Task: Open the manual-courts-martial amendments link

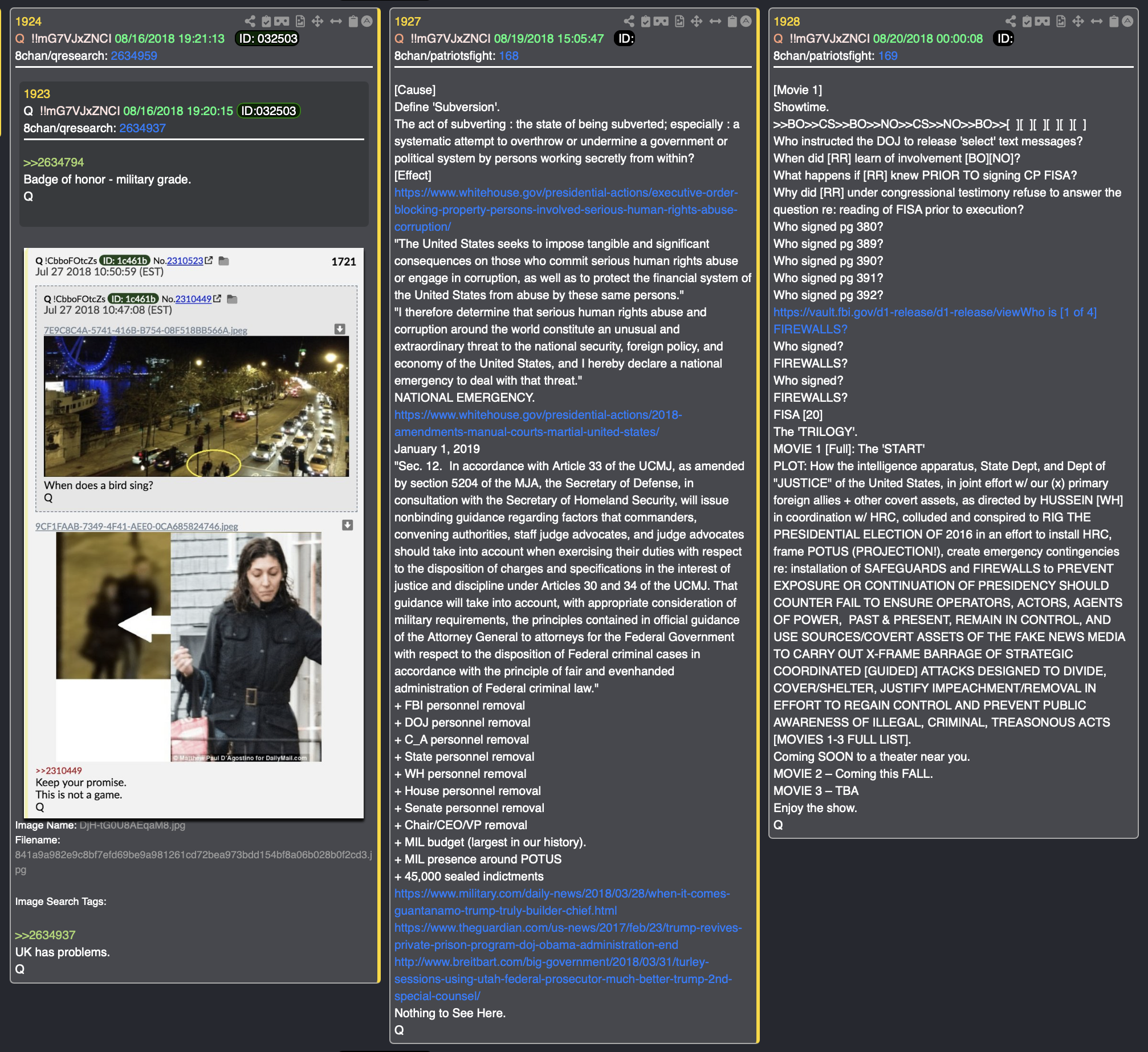Action: pos(538,423)
